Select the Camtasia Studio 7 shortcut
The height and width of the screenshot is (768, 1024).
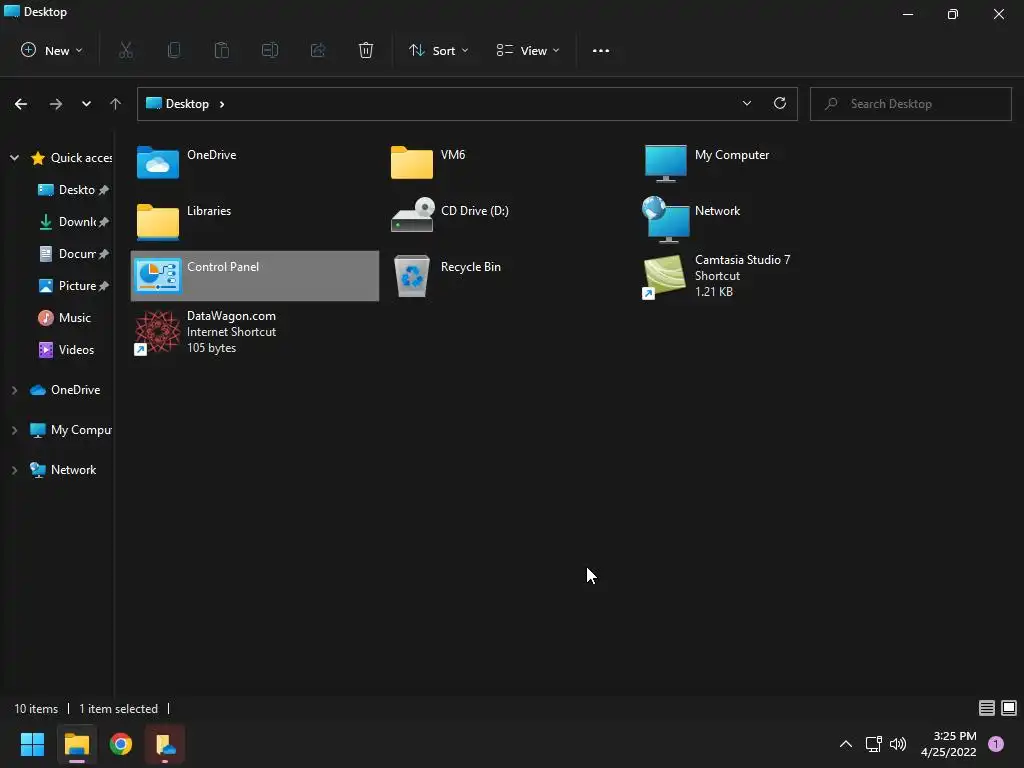(717, 276)
